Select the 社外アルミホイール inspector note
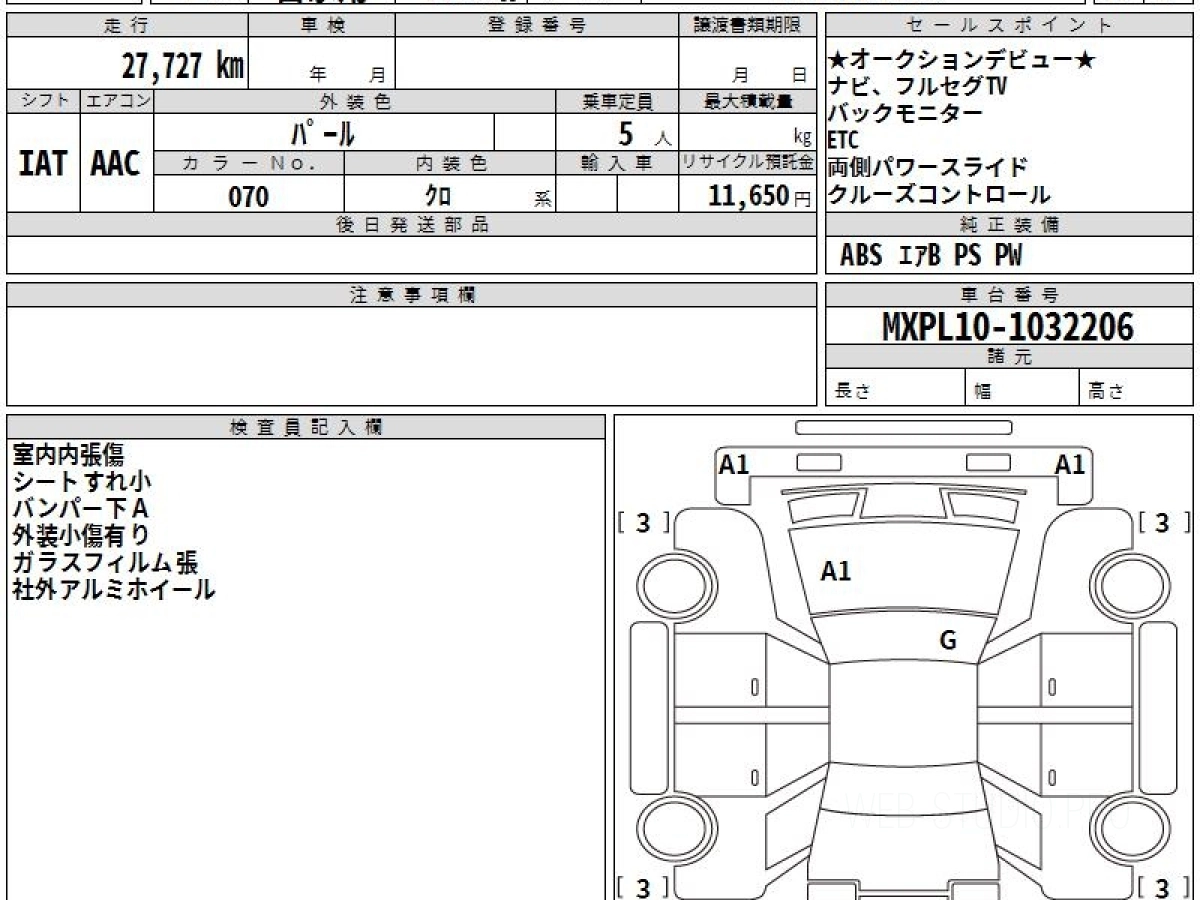This screenshot has height=900, width=1200. (x=113, y=589)
